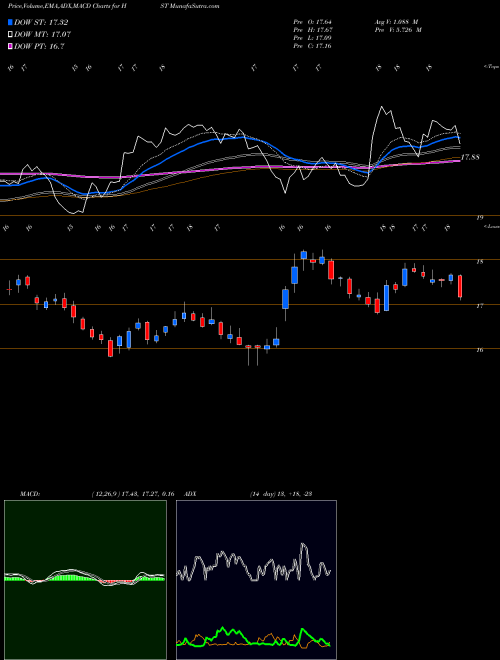
Task: Open the dark blue ADX indicator panel
Action: click(x=256, y=580)
